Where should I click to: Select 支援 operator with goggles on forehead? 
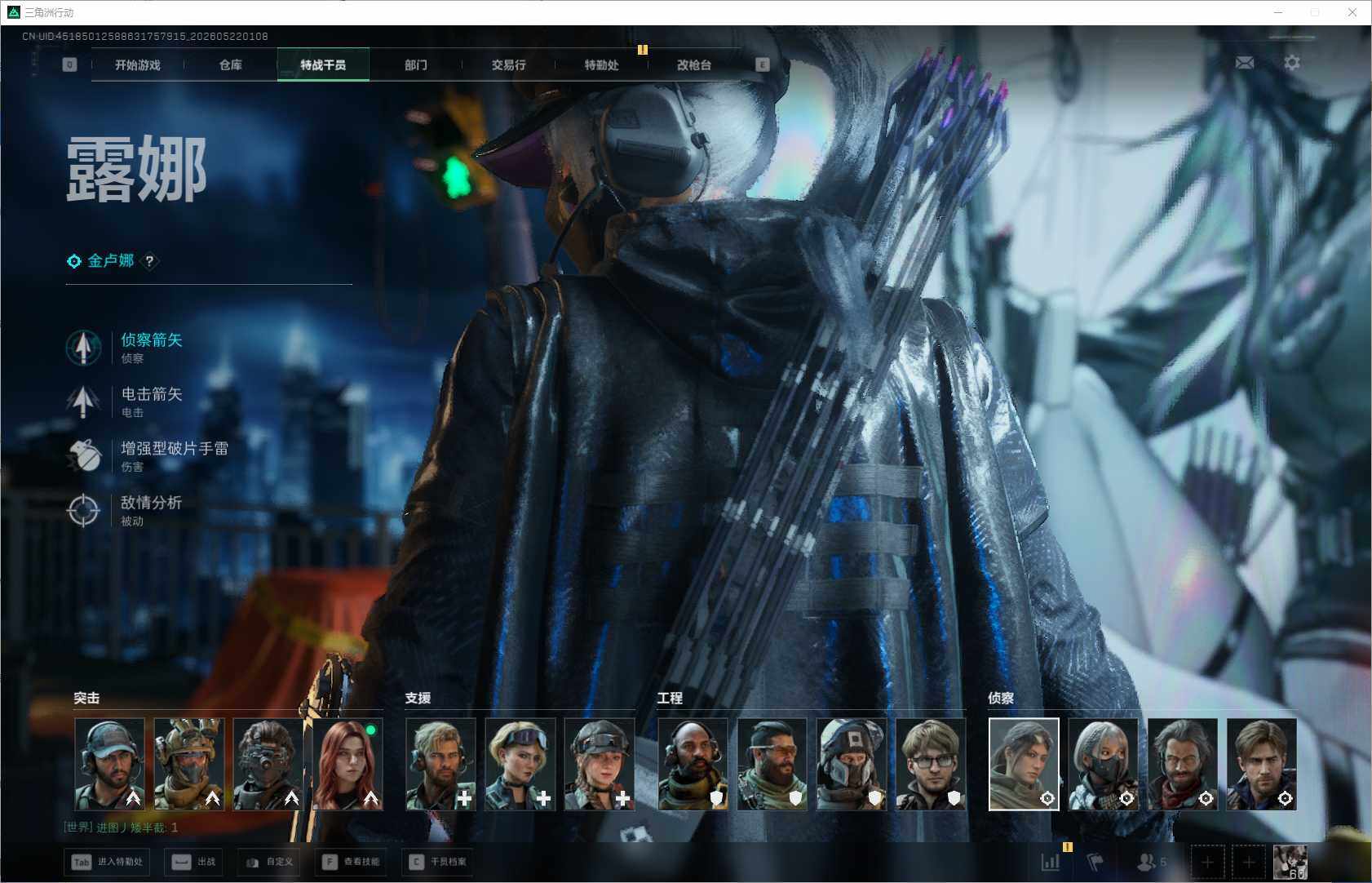point(520,764)
